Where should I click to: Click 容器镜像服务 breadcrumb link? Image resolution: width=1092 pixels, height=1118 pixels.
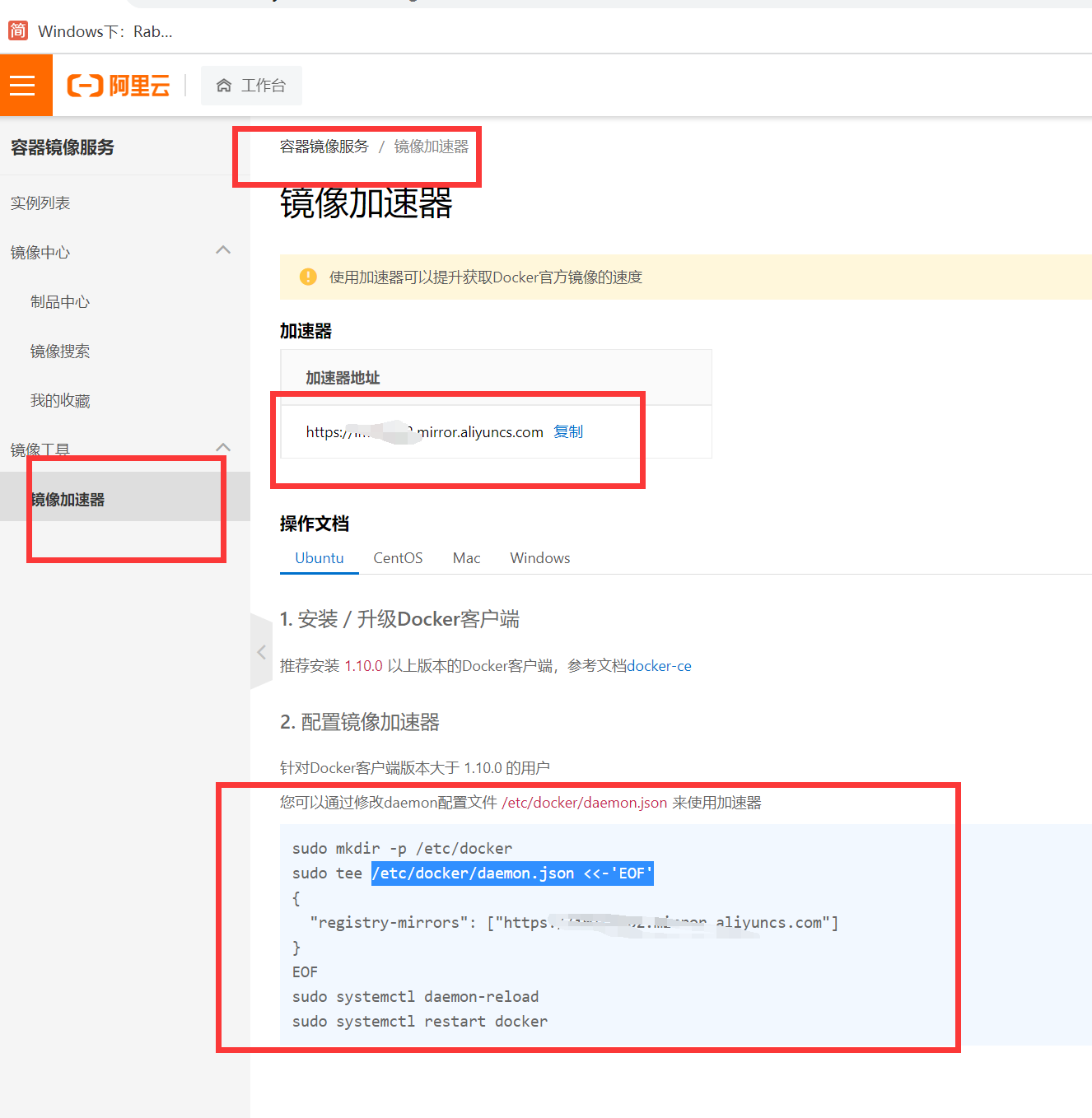click(x=324, y=147)
